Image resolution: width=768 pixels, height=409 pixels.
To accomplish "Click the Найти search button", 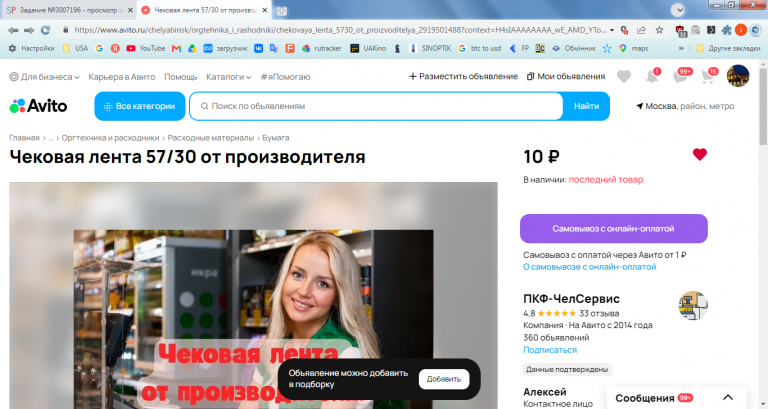I will pyautogui.click(x=586, y=106).
